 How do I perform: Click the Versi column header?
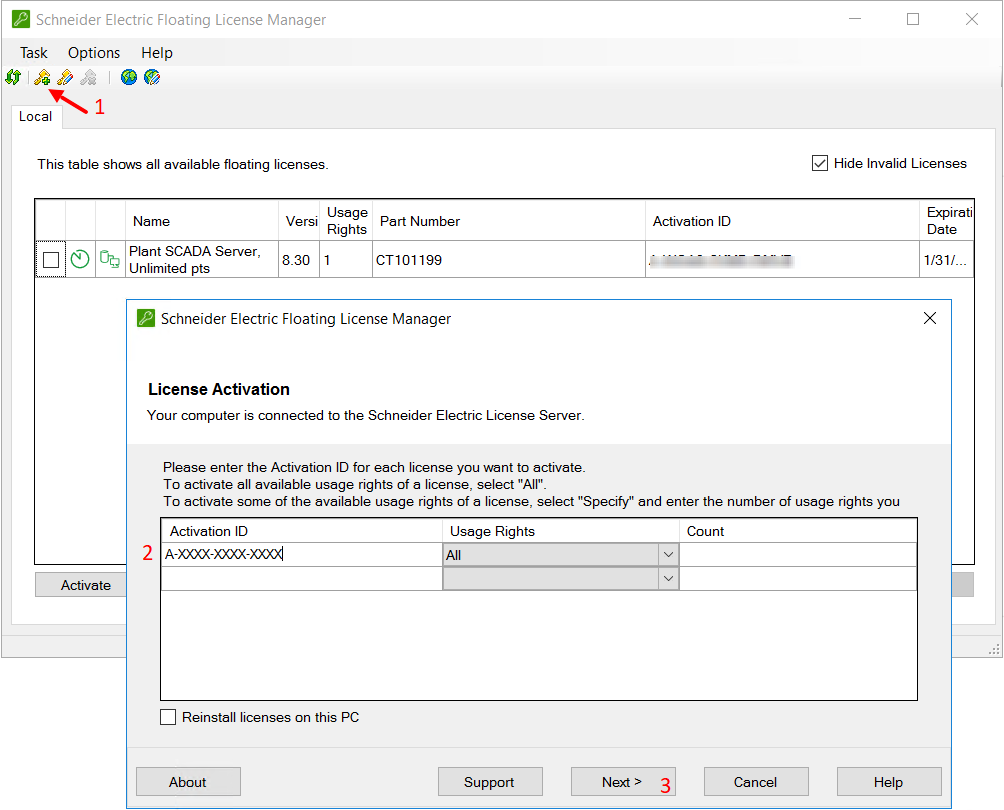299,221
